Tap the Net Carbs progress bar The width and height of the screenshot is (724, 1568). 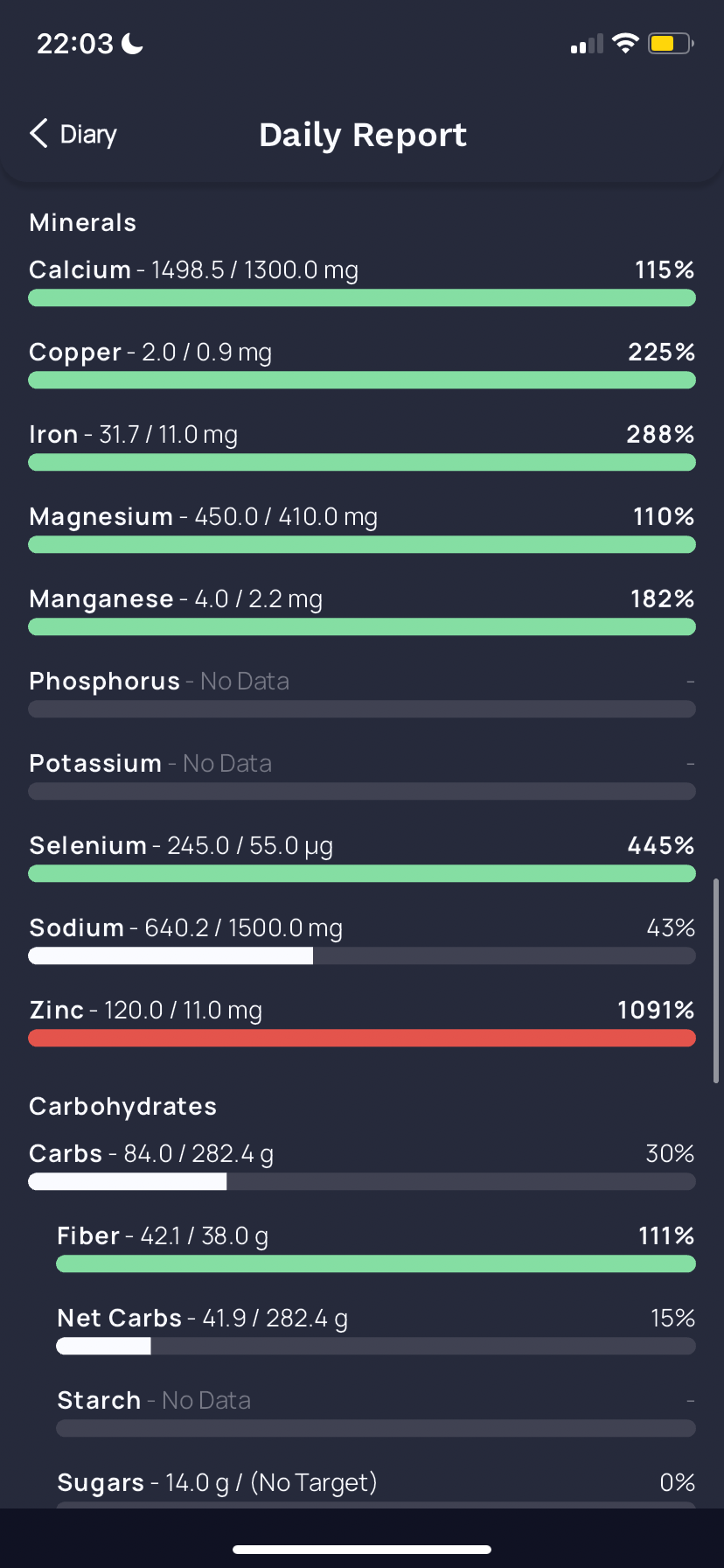(376, 1346)
